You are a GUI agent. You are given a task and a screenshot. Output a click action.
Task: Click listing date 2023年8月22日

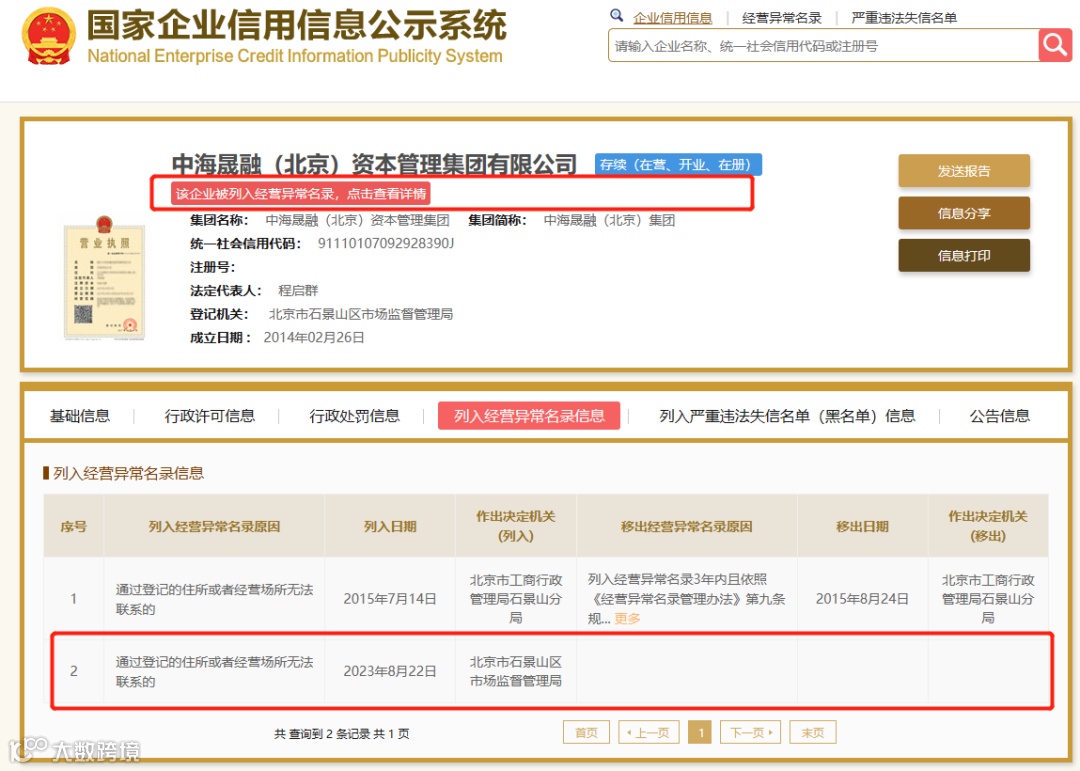click(390, 671)
